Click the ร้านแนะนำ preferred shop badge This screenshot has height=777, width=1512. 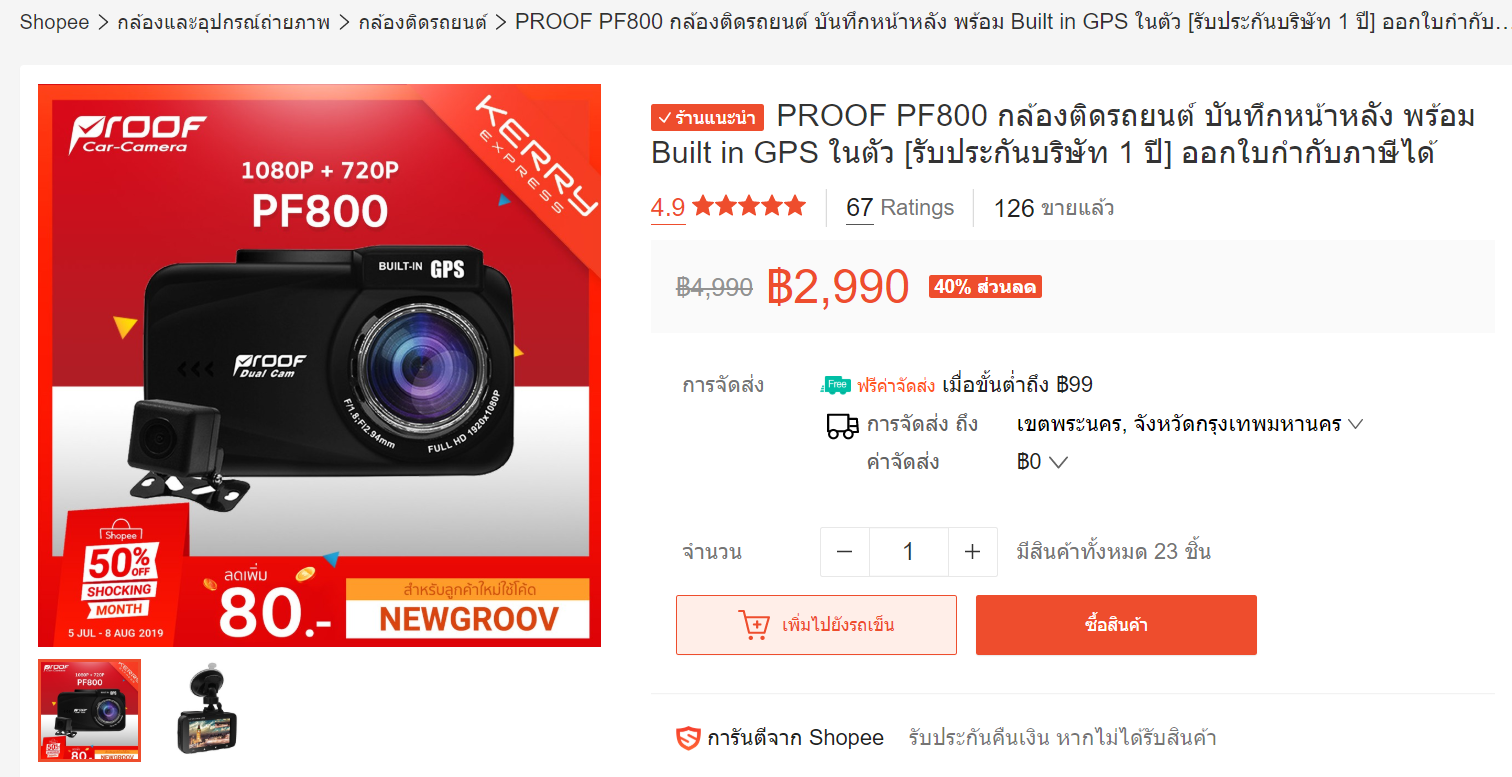(707, 118)
